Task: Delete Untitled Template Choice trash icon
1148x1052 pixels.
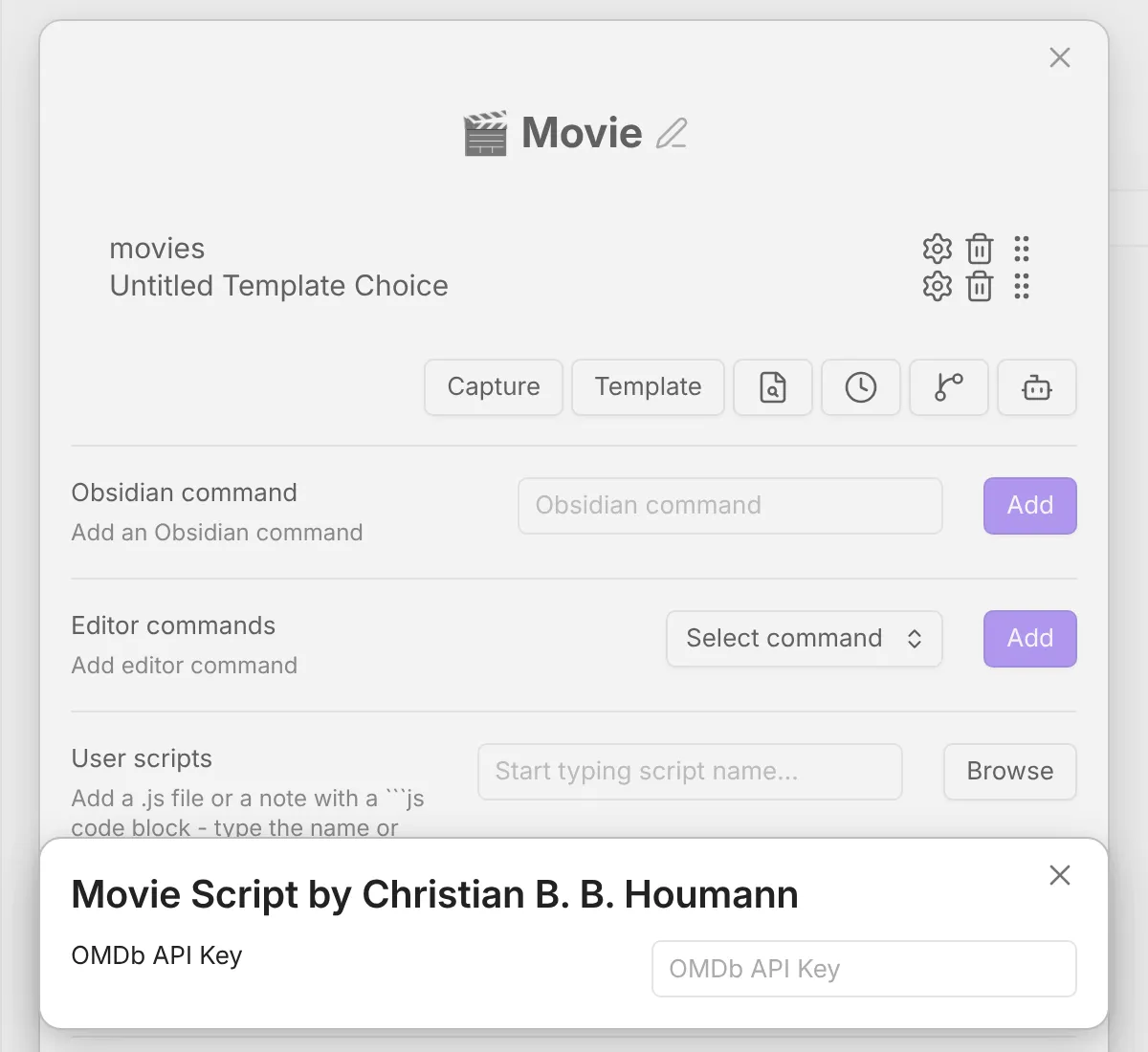Action: click(980, 286)
